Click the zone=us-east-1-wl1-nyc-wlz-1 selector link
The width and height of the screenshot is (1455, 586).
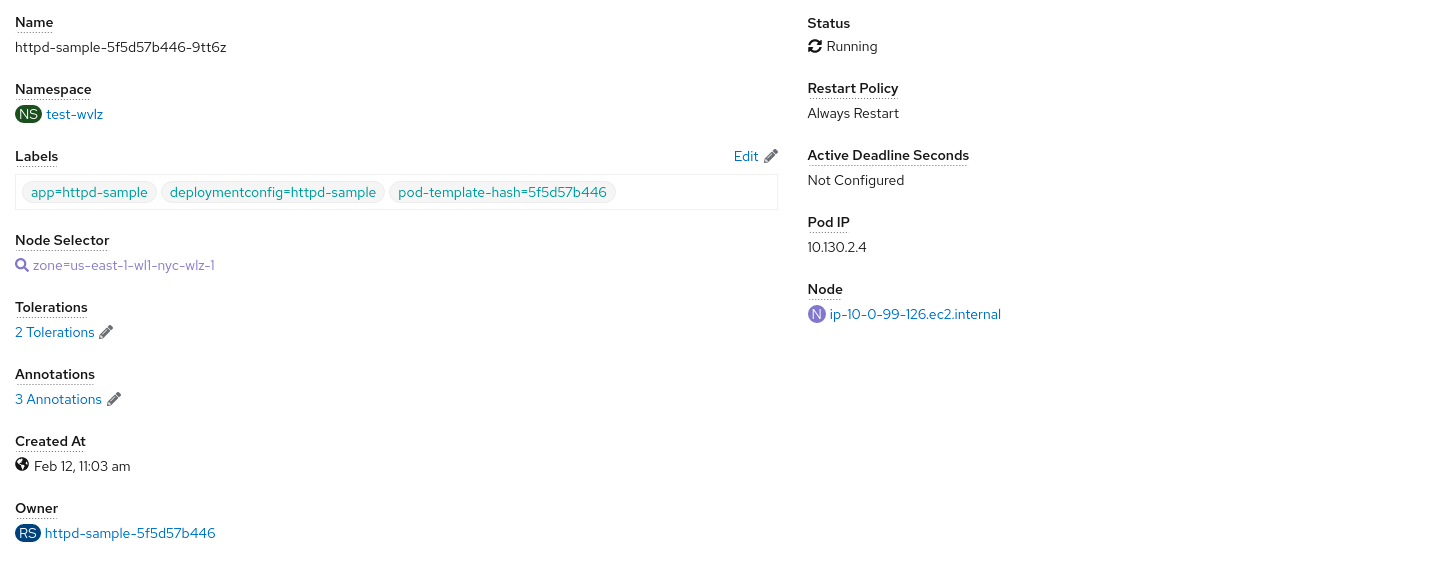click(x=123, y=265)
